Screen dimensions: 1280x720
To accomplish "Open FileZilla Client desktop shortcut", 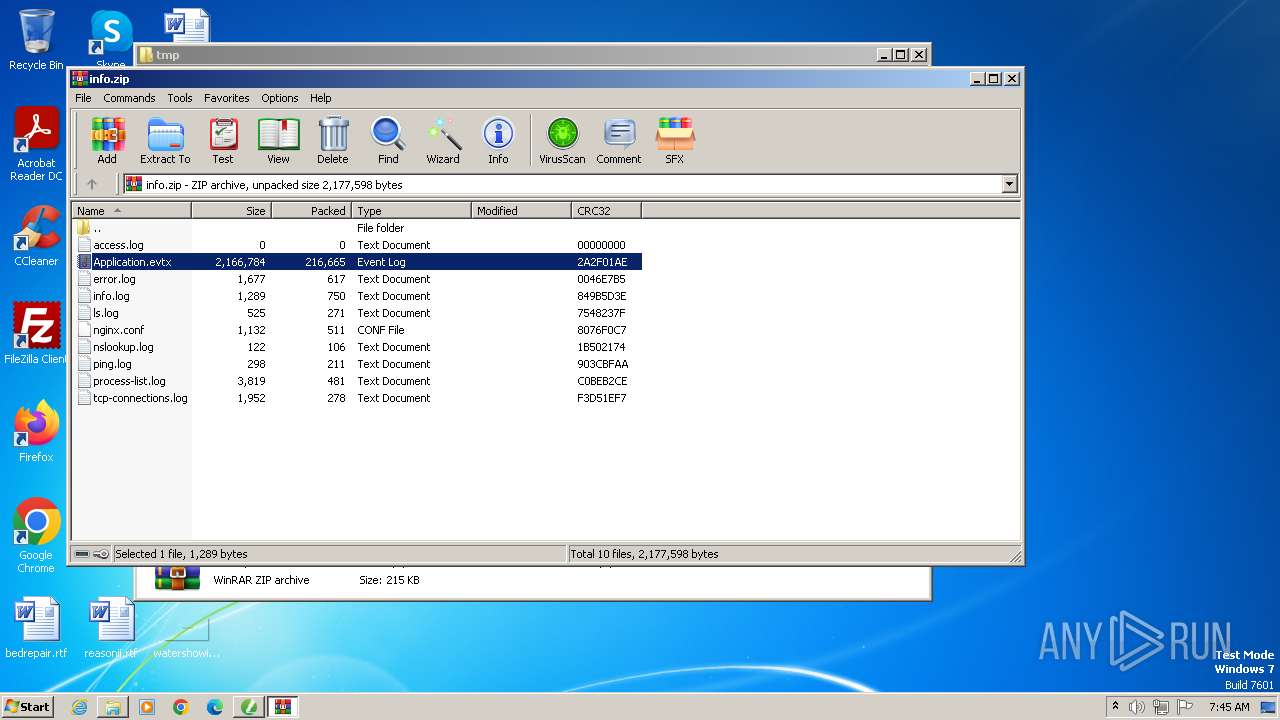I will click(36, 334).
